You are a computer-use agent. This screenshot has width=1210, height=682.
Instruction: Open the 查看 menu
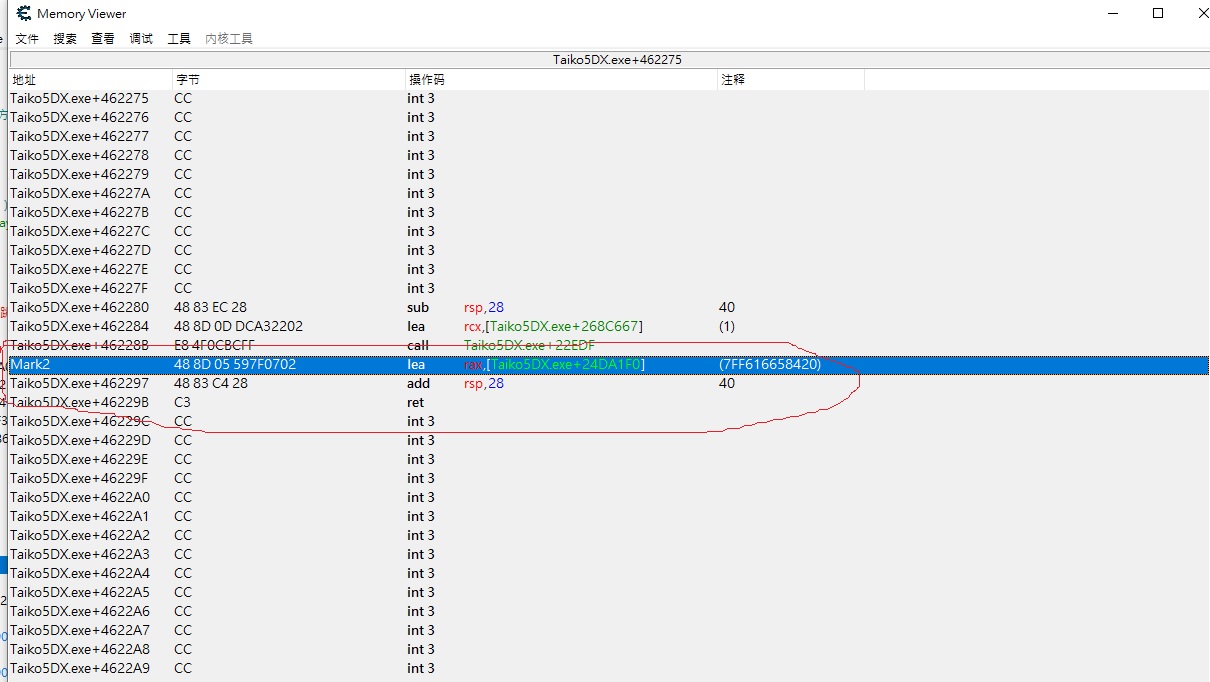tap(103, 39)
